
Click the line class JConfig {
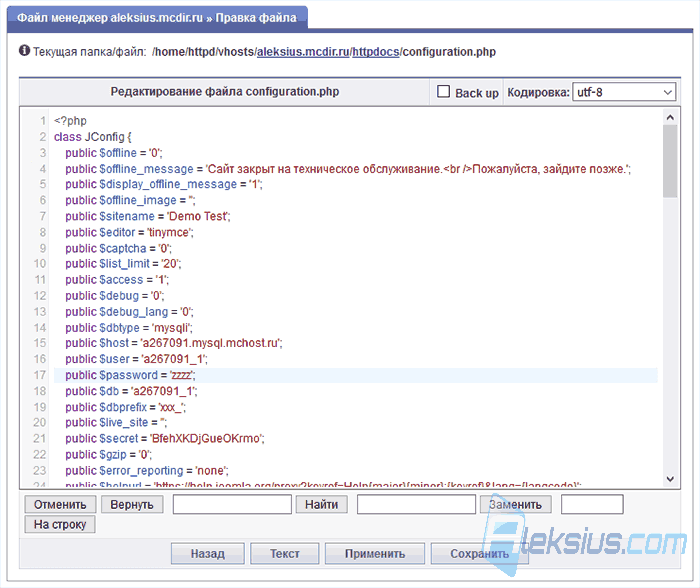pos(93,137)
